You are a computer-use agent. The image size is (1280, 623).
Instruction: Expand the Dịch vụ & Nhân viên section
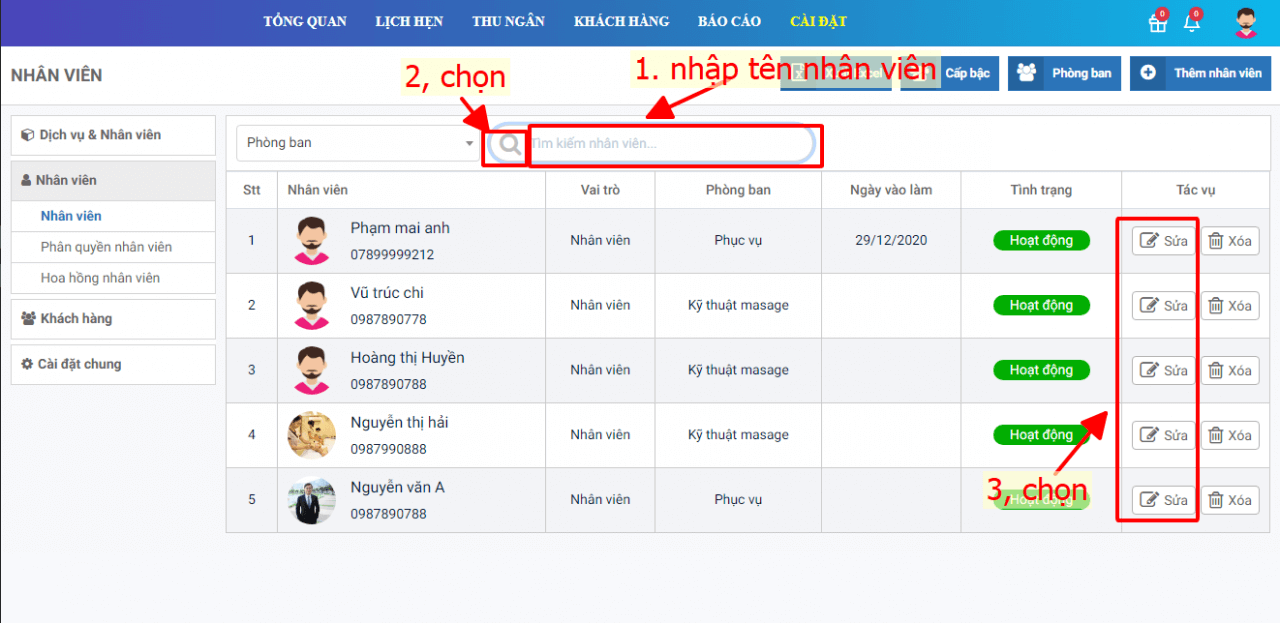tap(113, 135)
